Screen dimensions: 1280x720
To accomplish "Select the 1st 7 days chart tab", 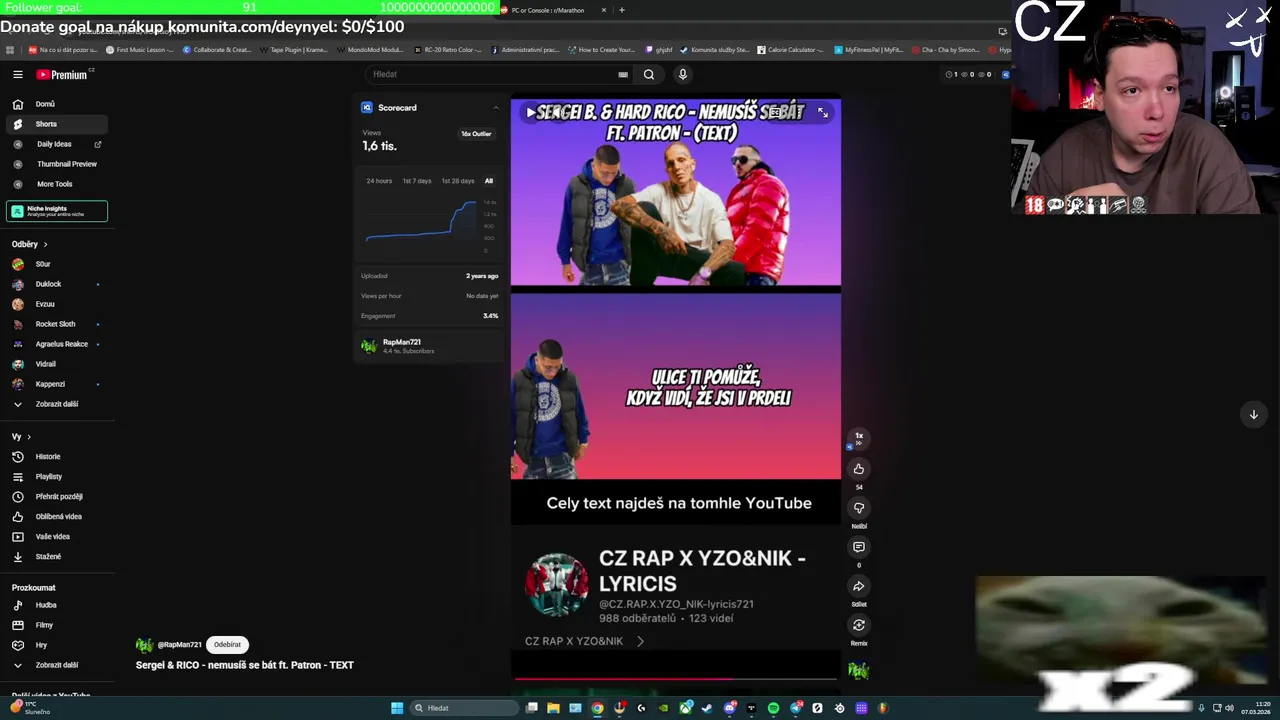I will pyautogui.click(x=417, y=181).
